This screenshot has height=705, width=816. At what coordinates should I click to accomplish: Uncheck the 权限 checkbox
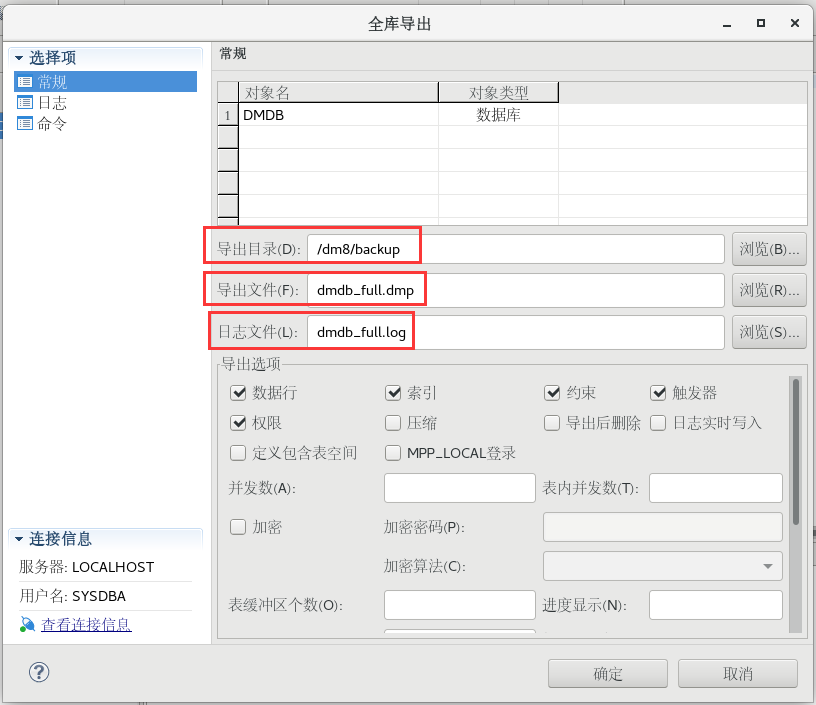click(238, 422)
